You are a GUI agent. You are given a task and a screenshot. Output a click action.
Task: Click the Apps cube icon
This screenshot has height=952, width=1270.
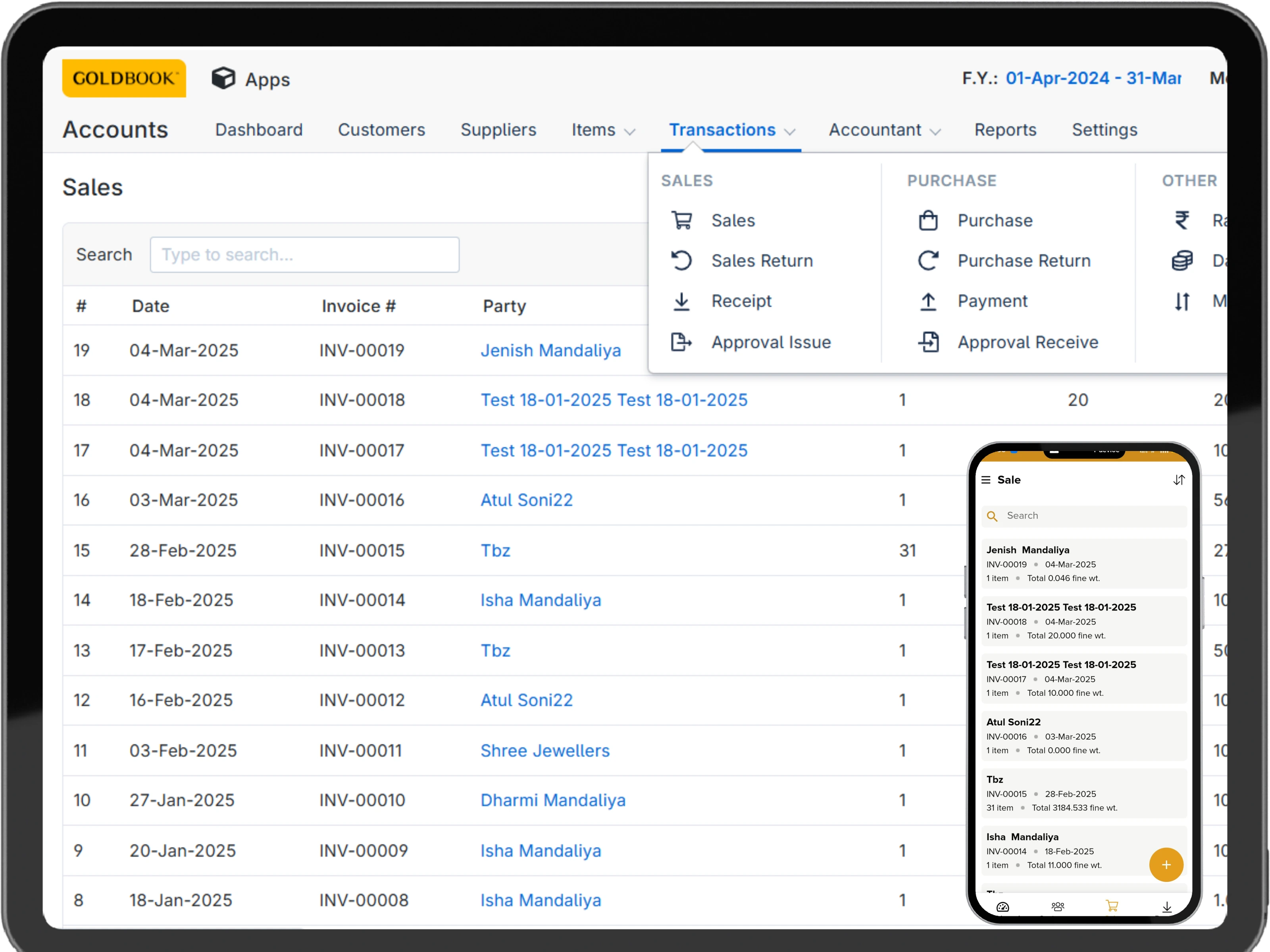click(223, 79)
